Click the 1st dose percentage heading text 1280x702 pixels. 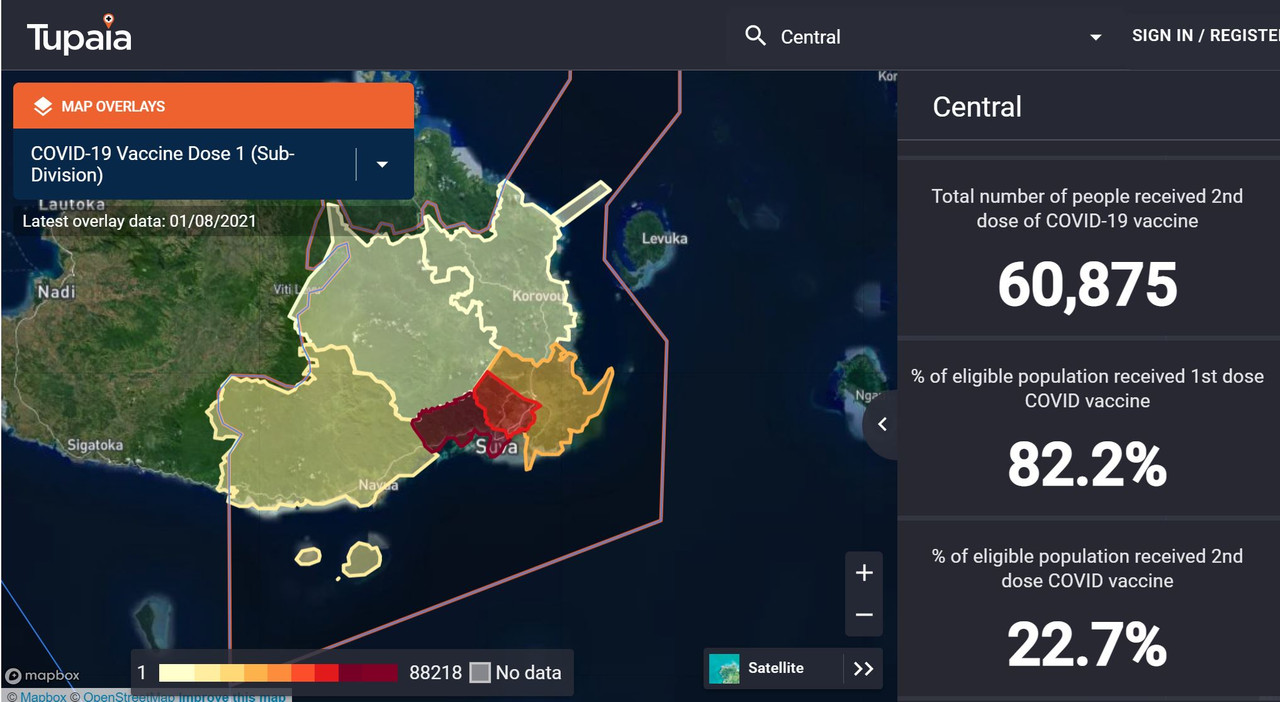point(1087,388)
